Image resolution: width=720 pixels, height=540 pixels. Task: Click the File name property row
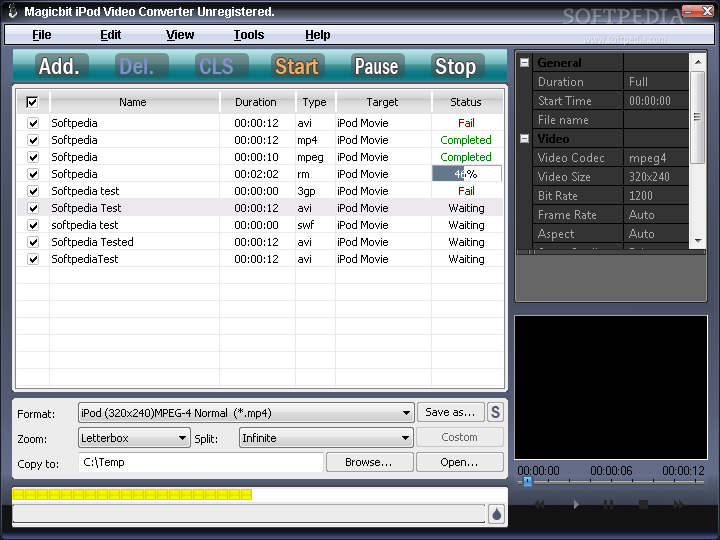[611, 120]
